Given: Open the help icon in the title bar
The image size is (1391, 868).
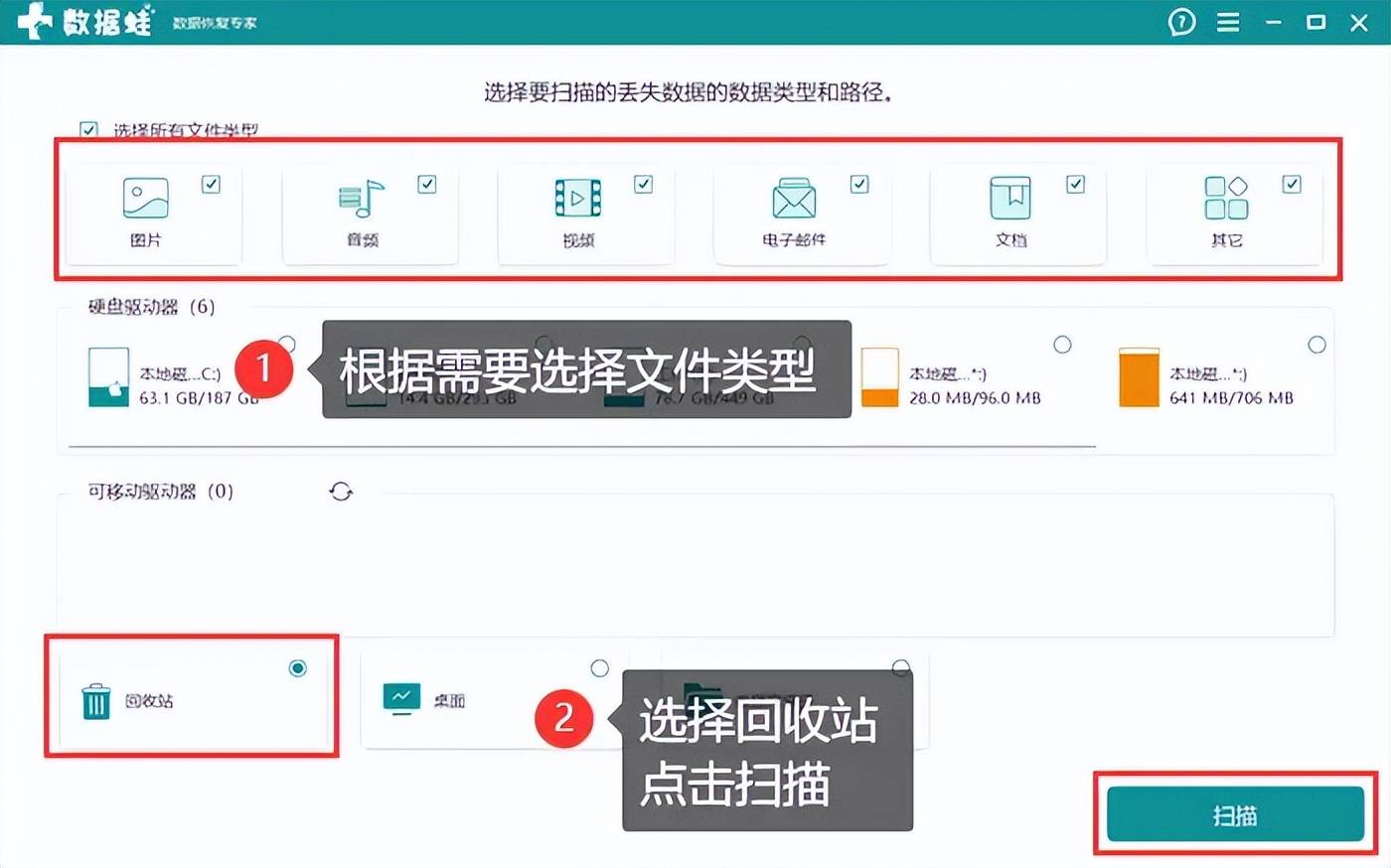Looking at the screenshot, I should [1180, 21].
